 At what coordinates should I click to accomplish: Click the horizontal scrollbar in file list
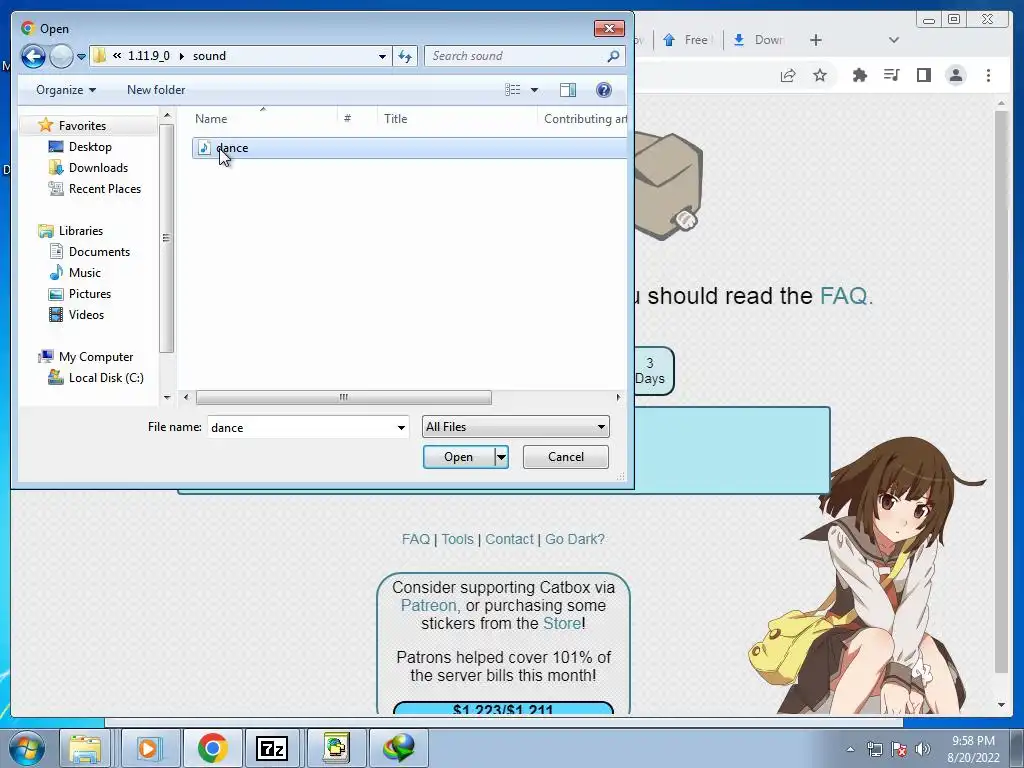(344, 397)
